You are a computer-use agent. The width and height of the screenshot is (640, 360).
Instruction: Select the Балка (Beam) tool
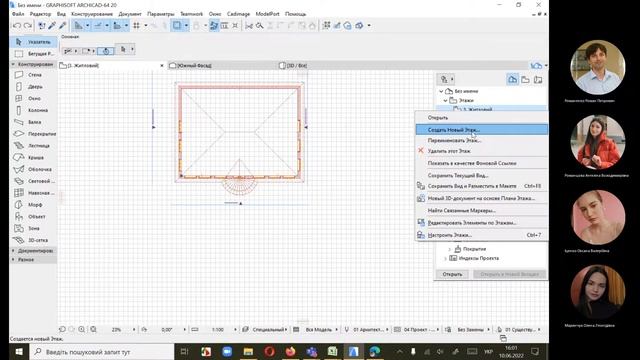click(x=33, y=122)
